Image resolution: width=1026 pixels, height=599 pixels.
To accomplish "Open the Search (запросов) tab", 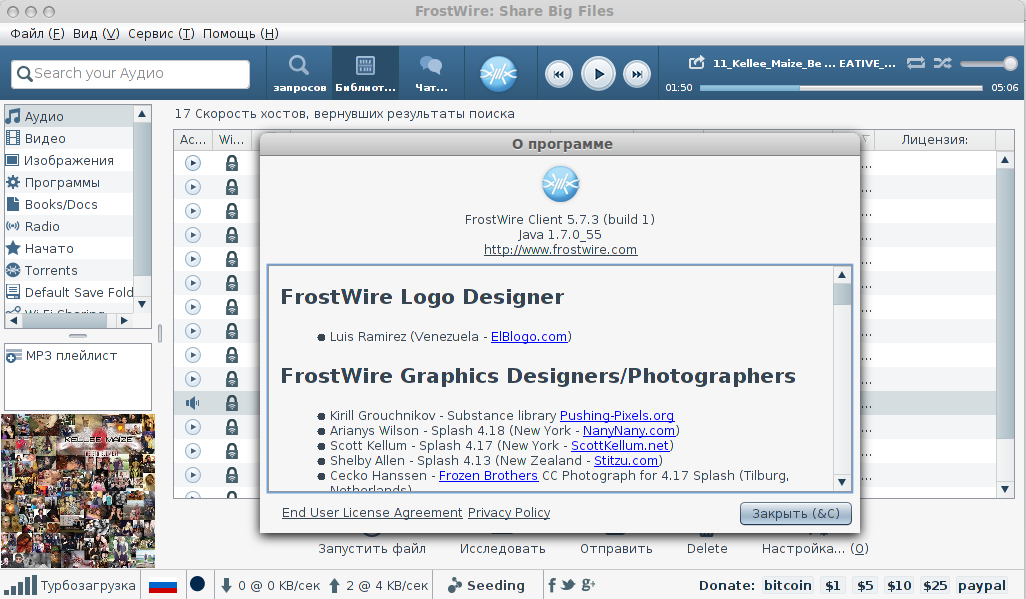I will (x=300, y=73).
